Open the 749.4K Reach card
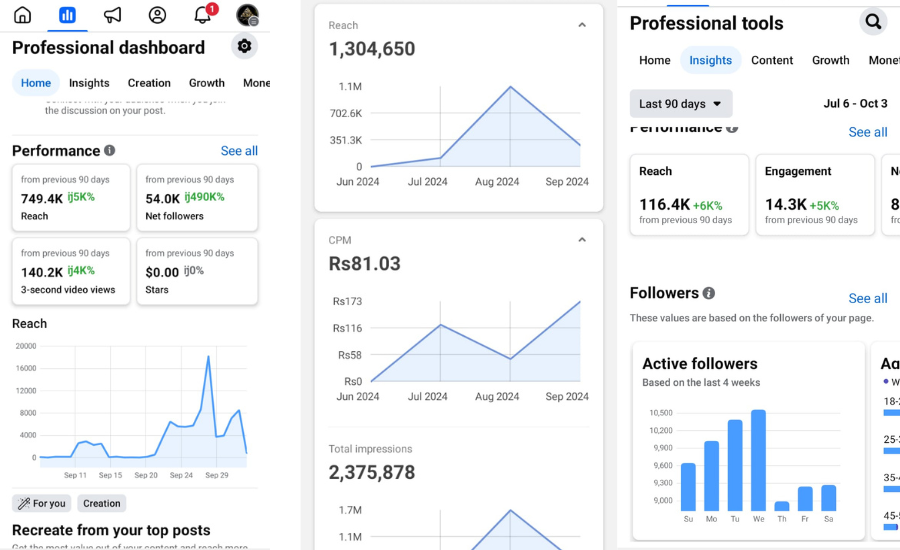900x550 pixels. point(71,197)
